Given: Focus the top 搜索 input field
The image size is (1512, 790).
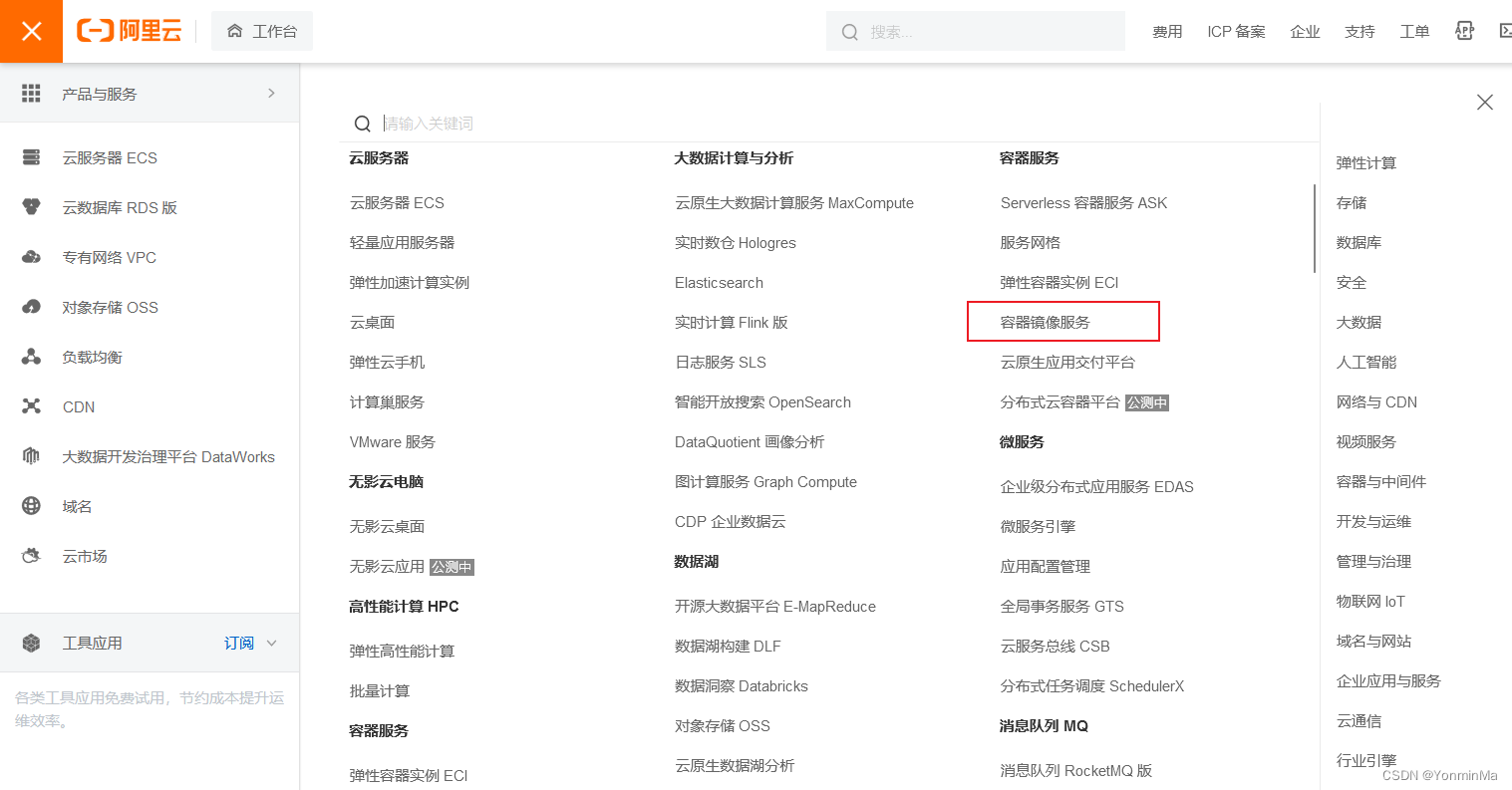Looking at the screenshot, I should click(976, 31).
